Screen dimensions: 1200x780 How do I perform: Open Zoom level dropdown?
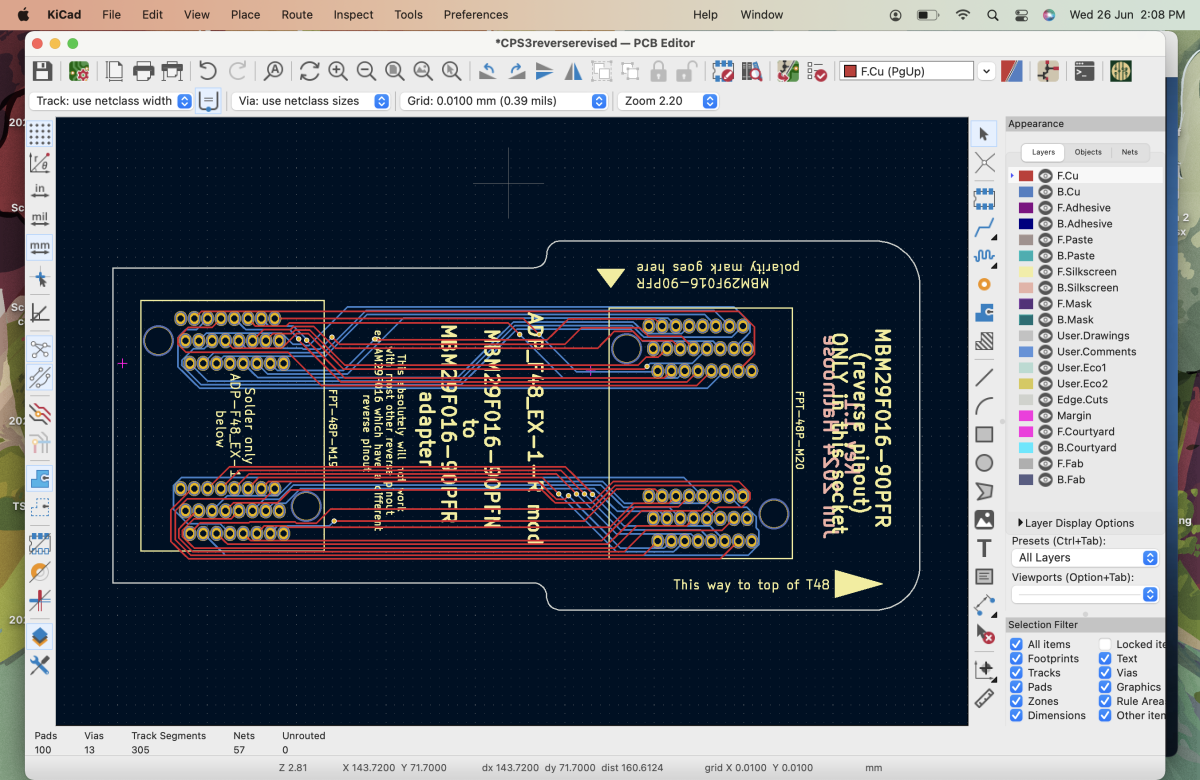667,101
